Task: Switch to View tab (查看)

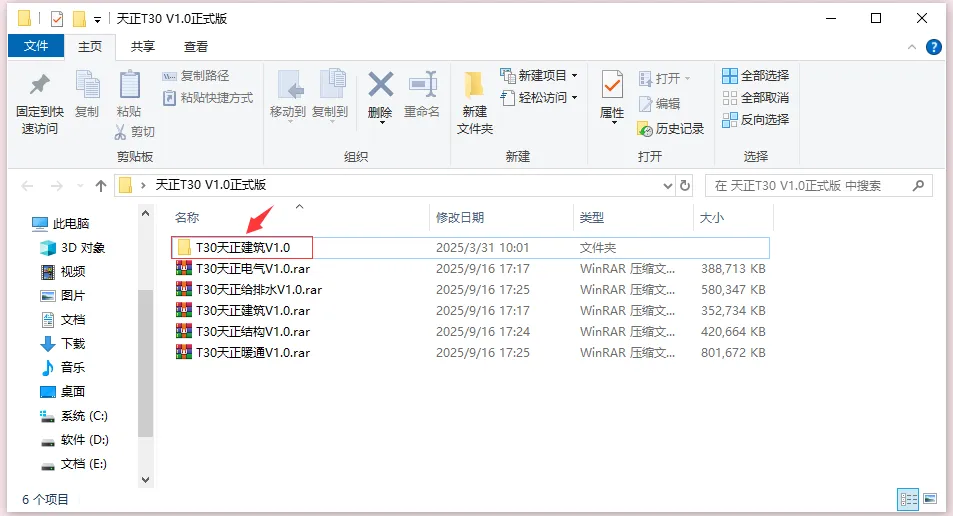Action: (196, 47)
